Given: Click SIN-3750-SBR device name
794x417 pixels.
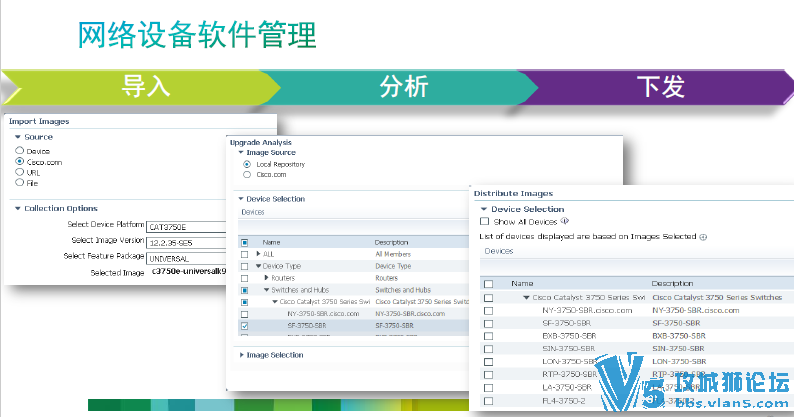Looking at the screenshot, I should point(569,349).
